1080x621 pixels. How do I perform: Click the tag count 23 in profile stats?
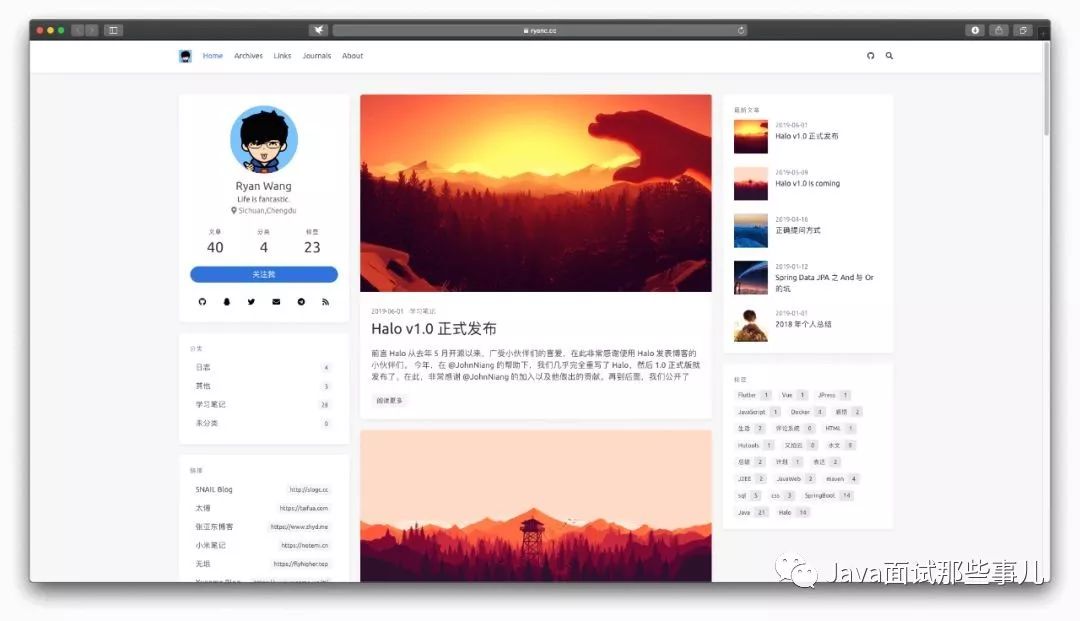point(312,247)
